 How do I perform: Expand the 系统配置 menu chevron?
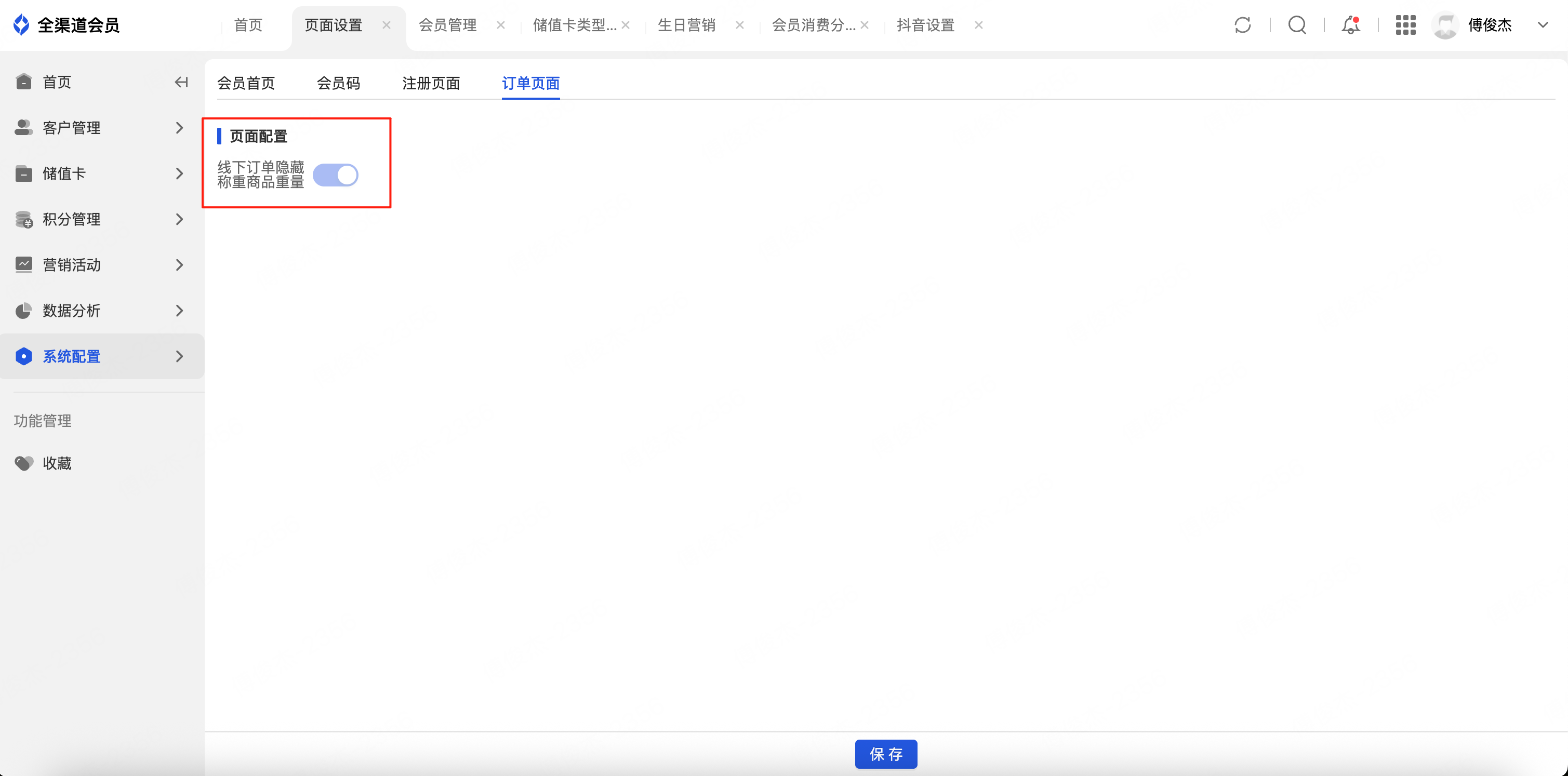coord(179,356)
